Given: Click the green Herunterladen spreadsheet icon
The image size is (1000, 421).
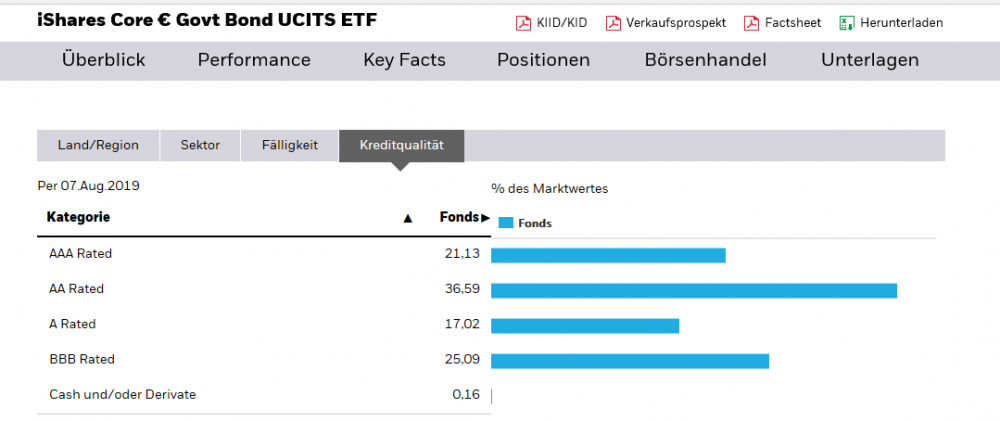Looking at the screenshot, I should [847, 23].
